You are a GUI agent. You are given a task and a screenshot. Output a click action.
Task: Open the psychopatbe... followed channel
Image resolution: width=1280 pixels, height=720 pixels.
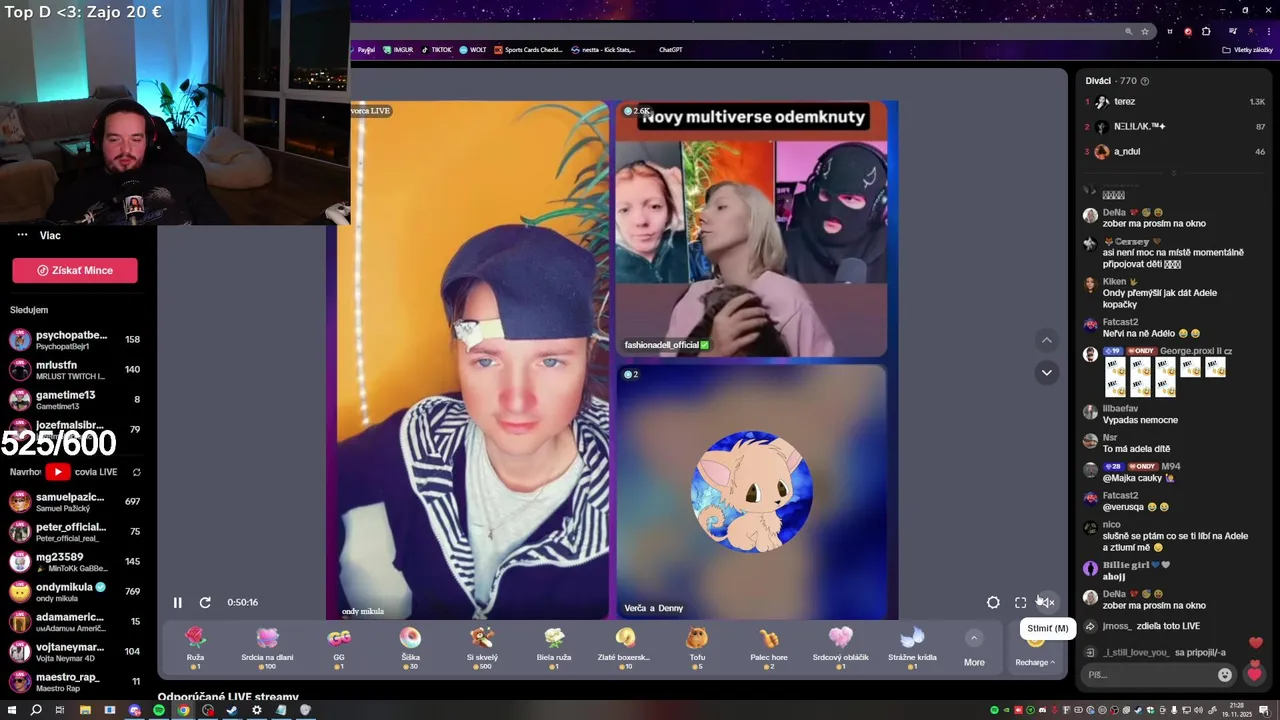75,339
